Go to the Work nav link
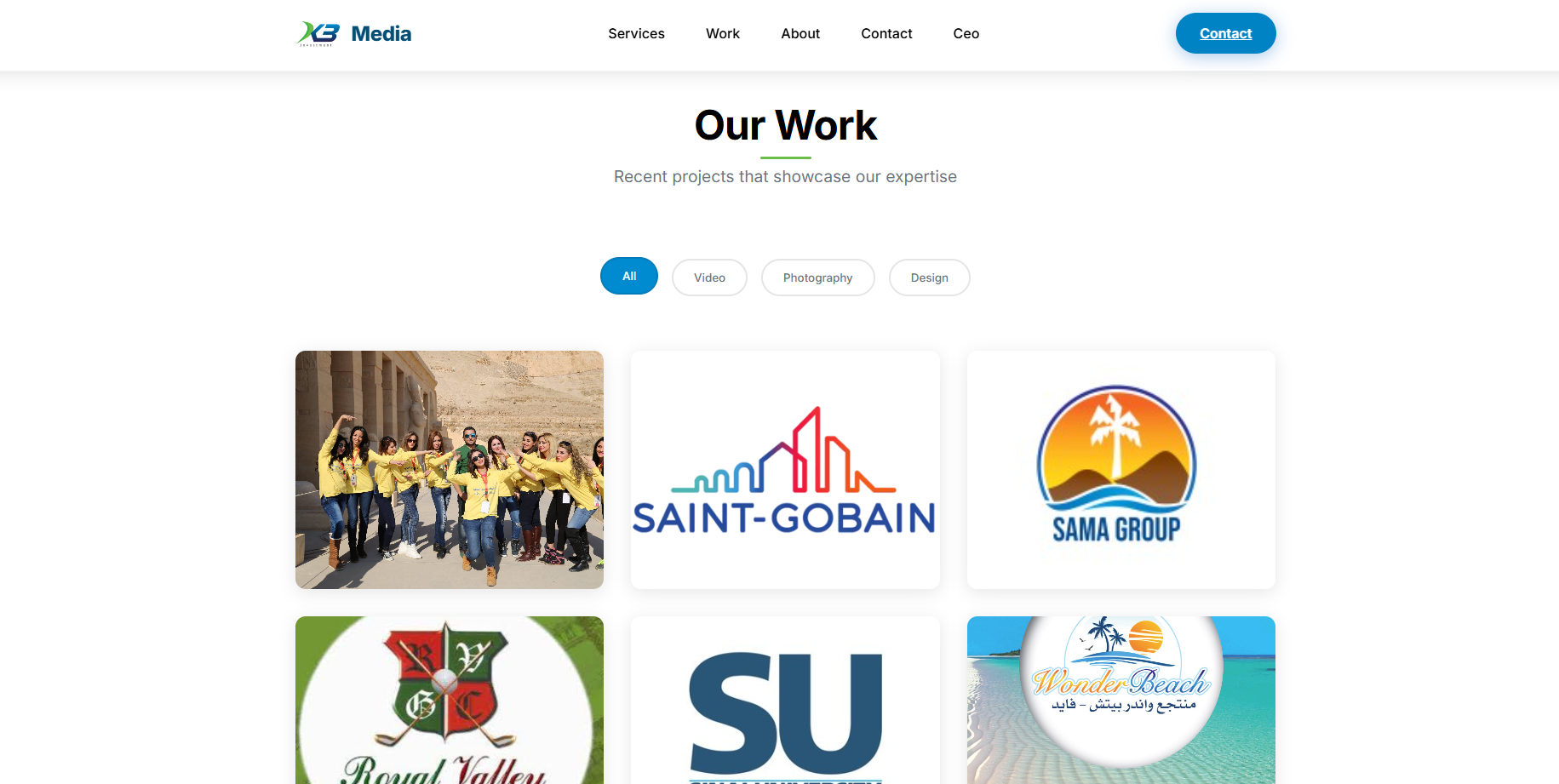Image resolution: width=1559 pixels, height=784 pixels. tap(723, 34)
